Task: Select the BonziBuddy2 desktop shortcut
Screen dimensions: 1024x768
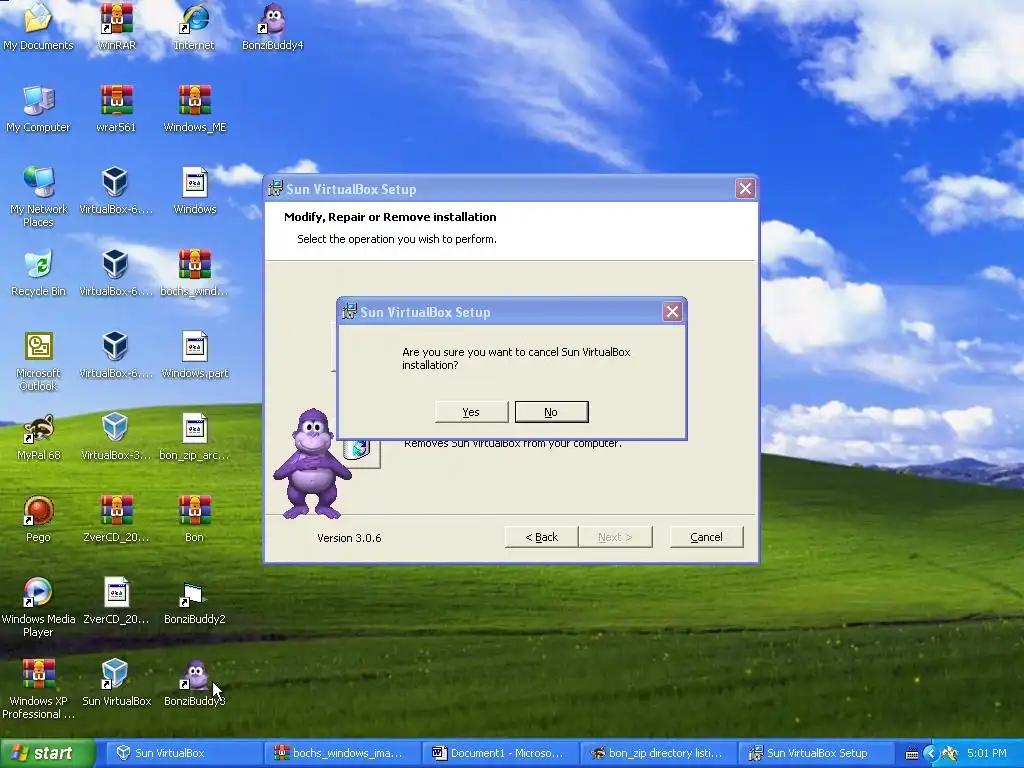Action: tap(195, 601)
